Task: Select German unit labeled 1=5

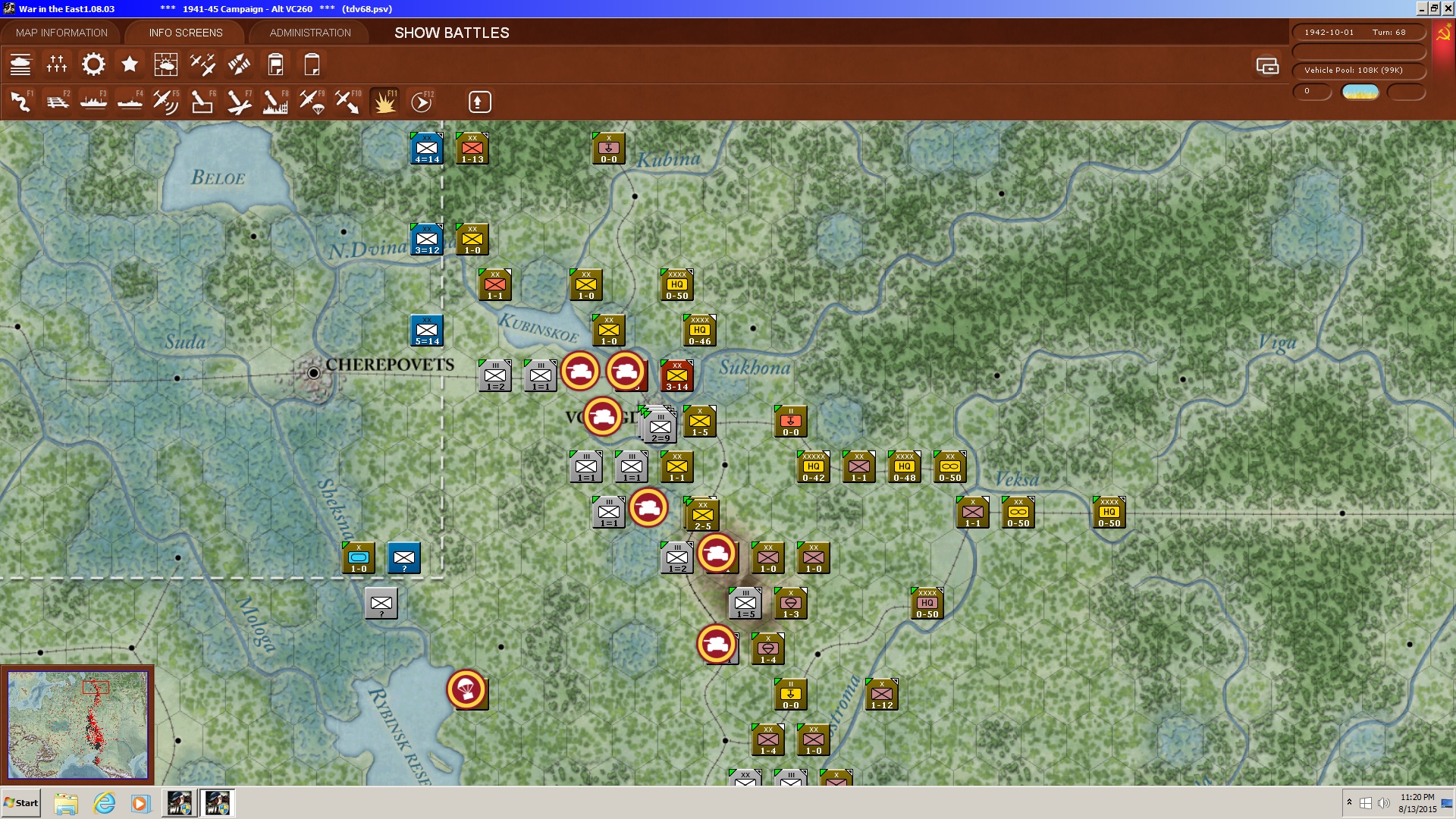Action: coord(745,604)
